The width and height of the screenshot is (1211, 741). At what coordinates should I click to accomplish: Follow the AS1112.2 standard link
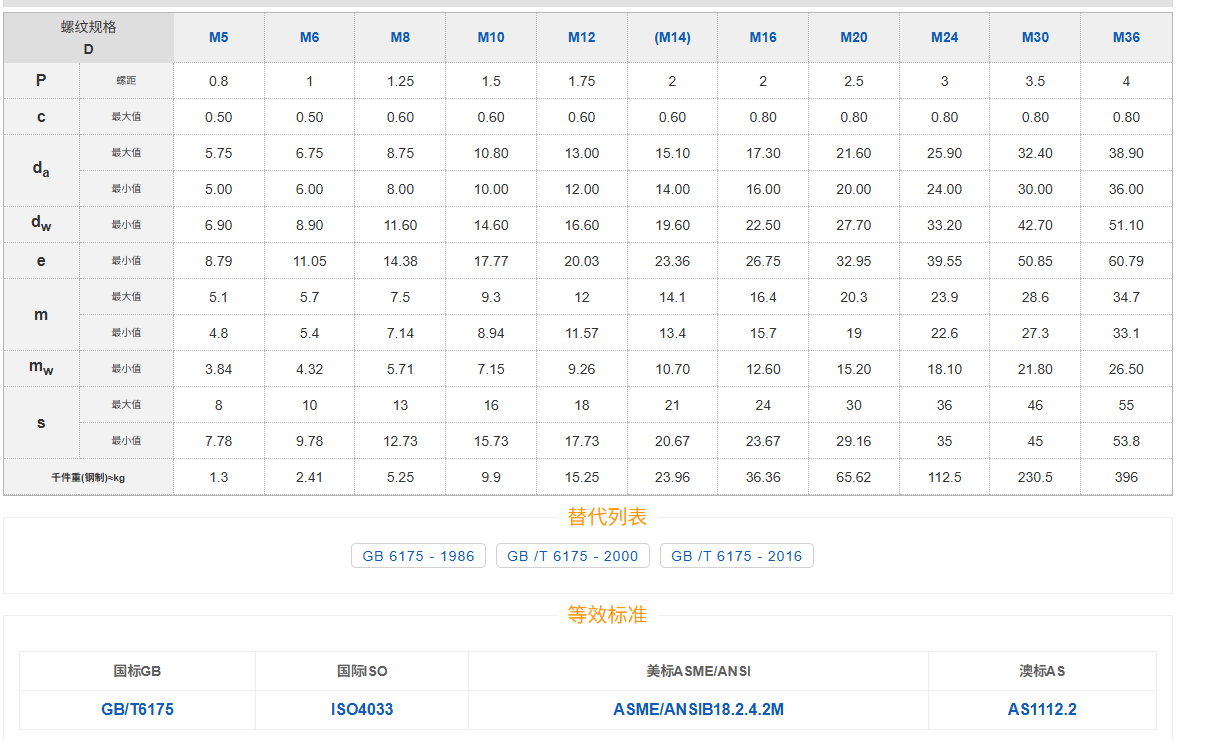click(1042, 710)
